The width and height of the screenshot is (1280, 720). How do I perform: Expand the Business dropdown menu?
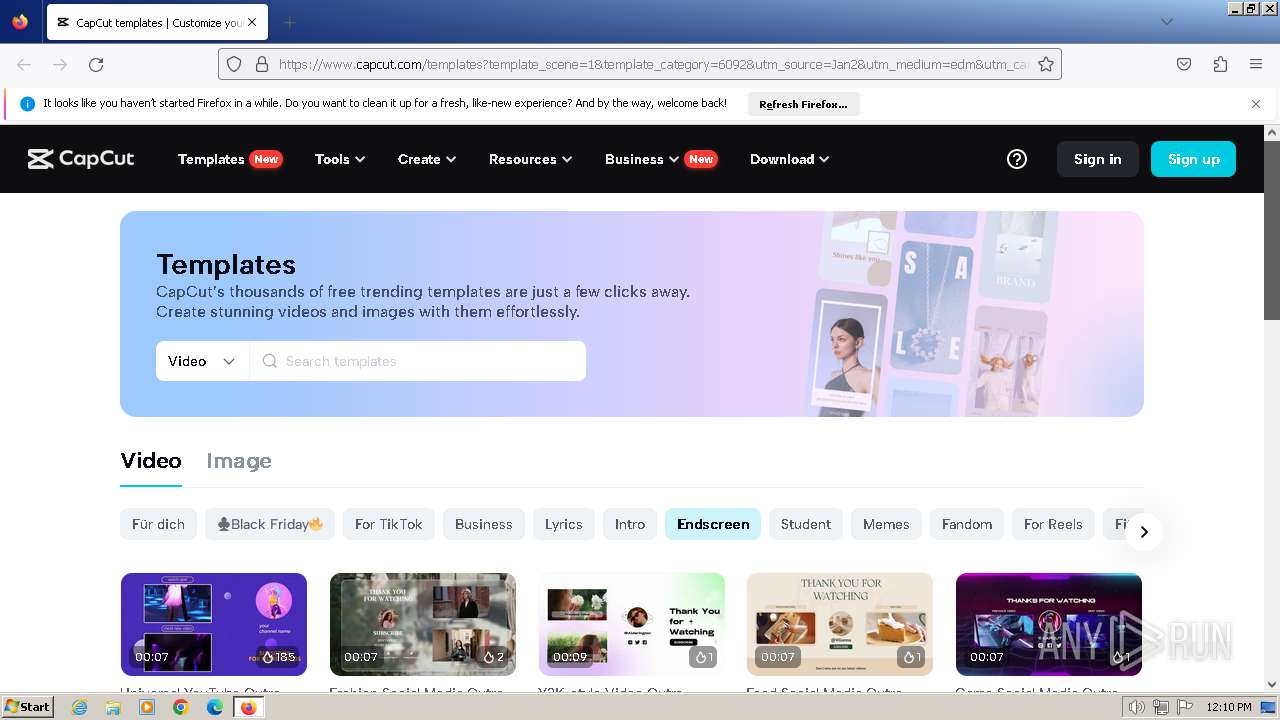click(x=642, y=159)
